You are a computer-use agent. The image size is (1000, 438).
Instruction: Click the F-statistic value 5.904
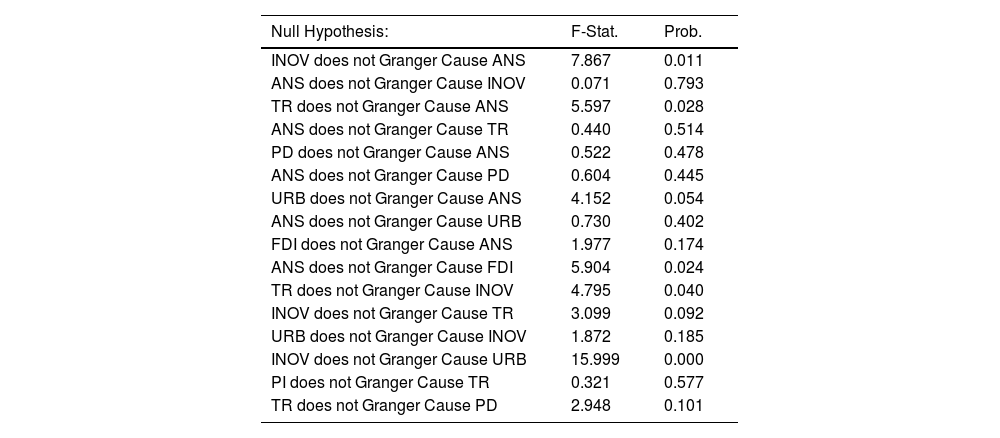[x=590, y=268]
